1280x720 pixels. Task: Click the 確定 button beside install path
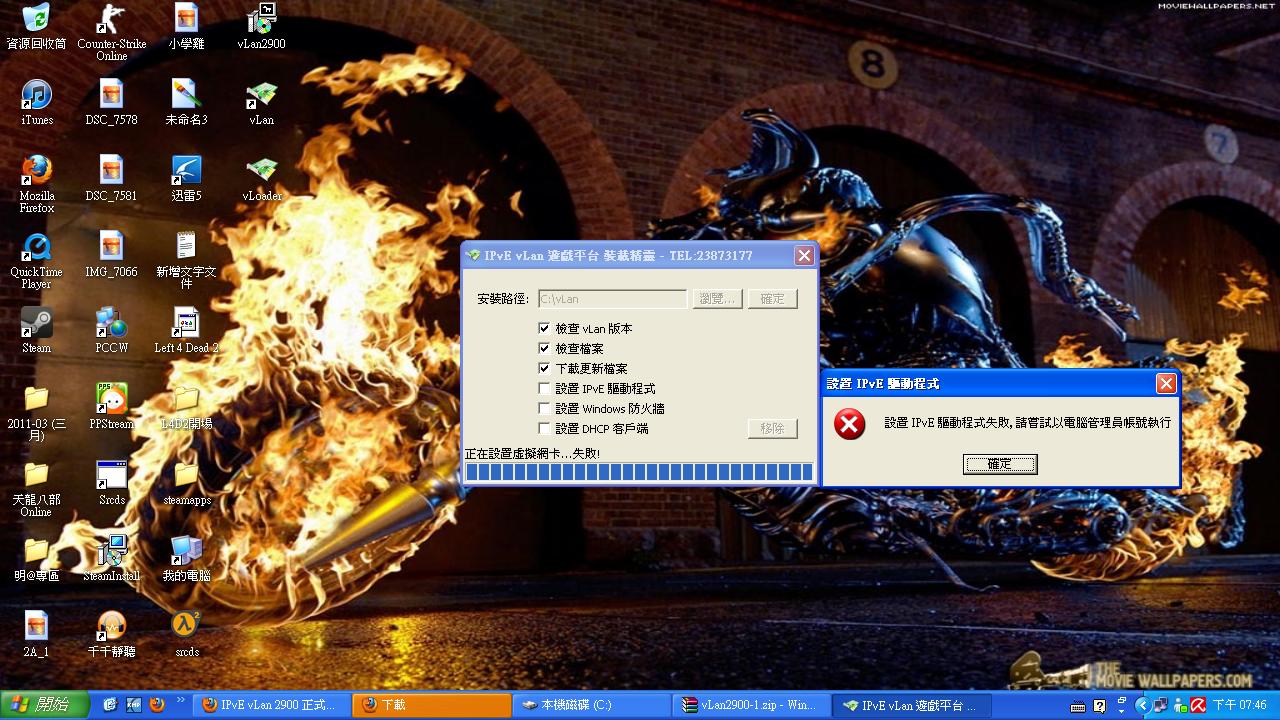point(772,298)
